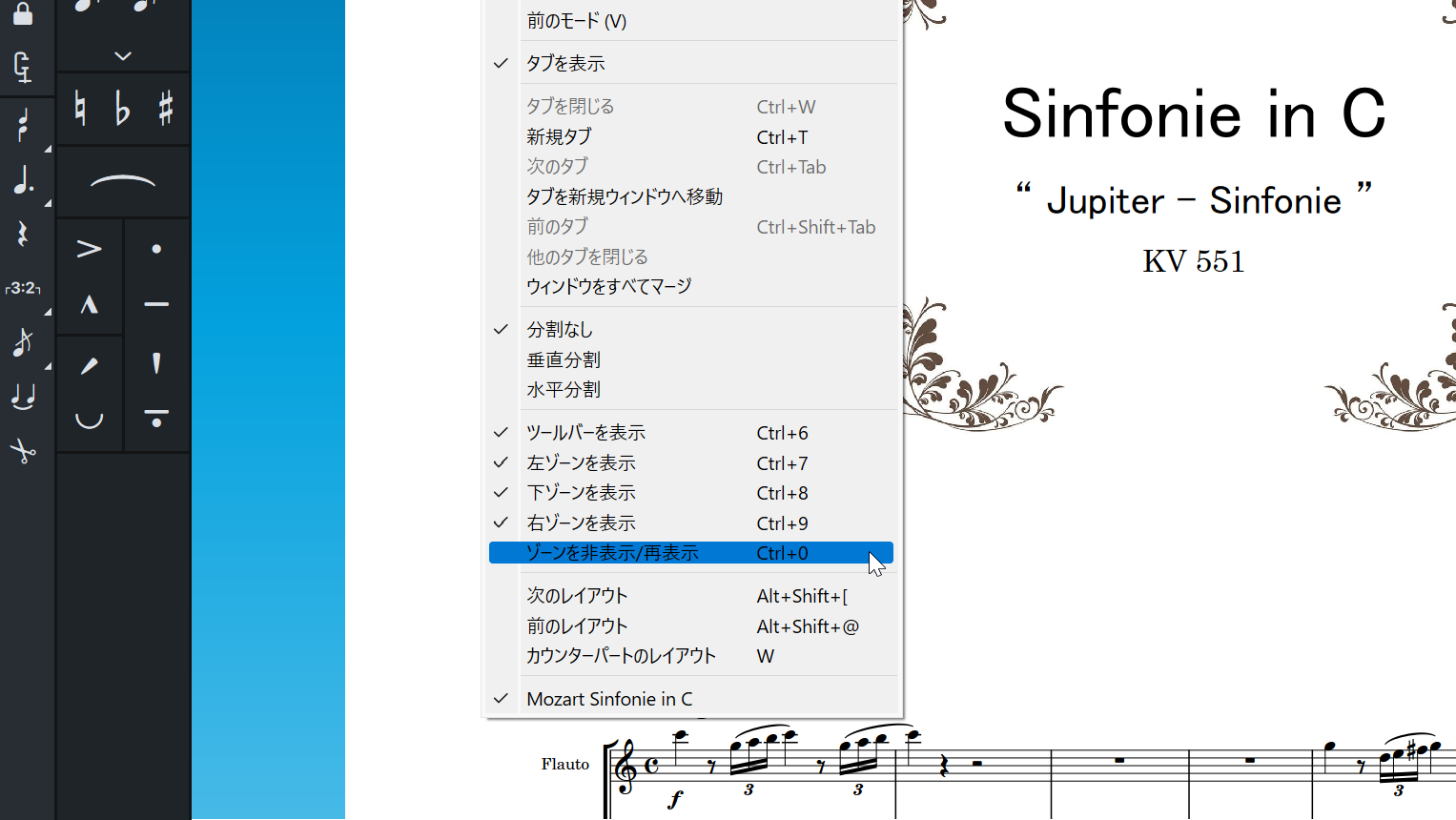Apply the tenuto line articulation

pyautogui.click(x=156, y=305)
